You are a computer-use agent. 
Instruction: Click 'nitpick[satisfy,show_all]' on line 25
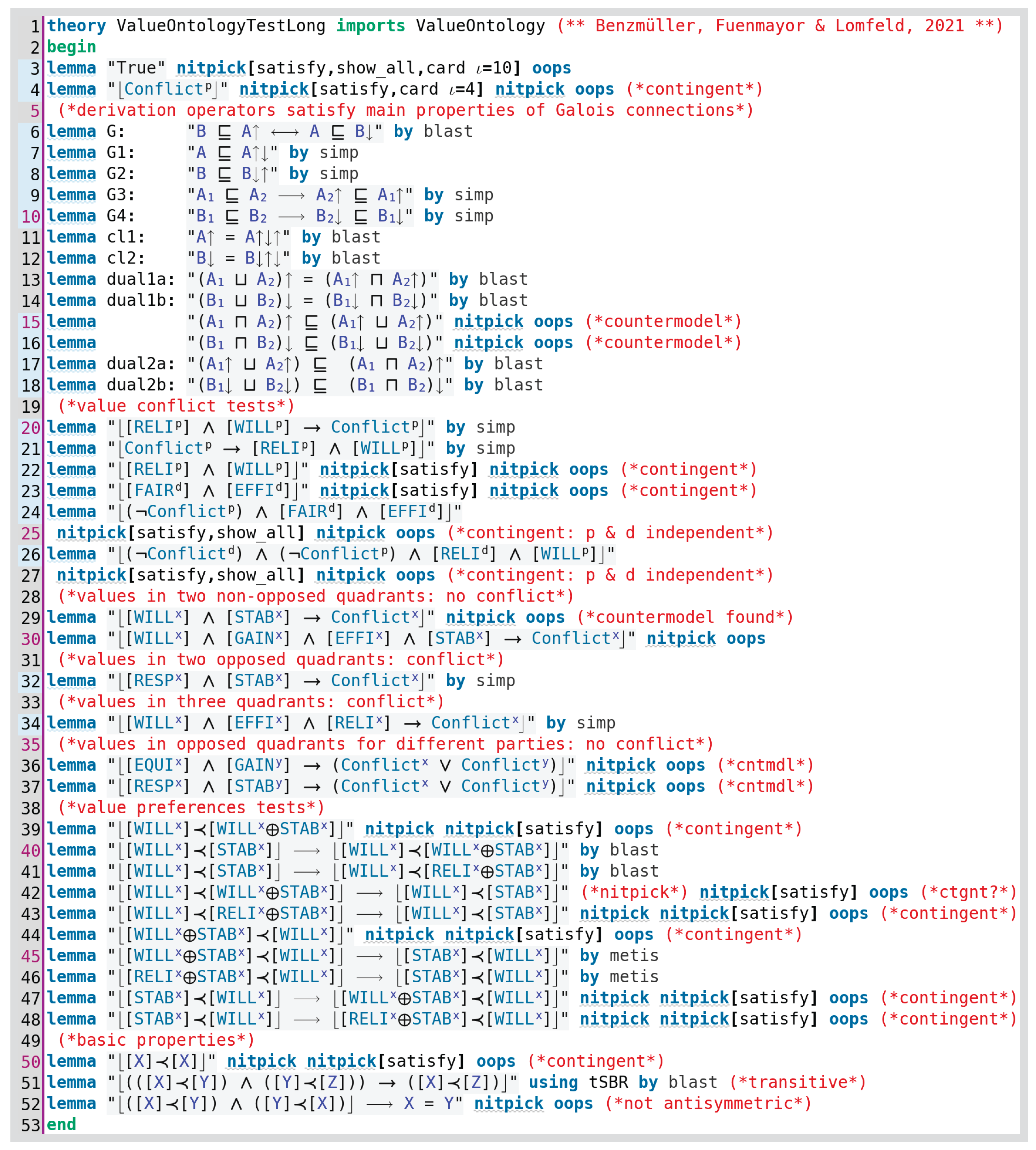pos(180,533)
